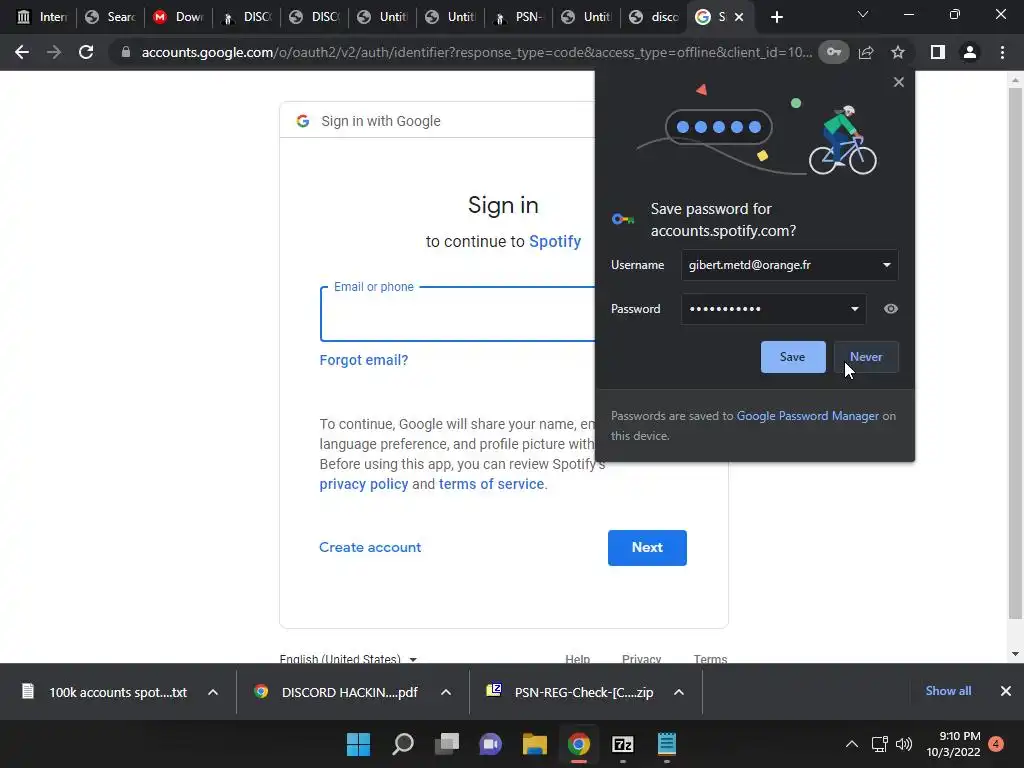Switch to the disco tab
This screenshot has height=768, width=1024.
[654, 17]
